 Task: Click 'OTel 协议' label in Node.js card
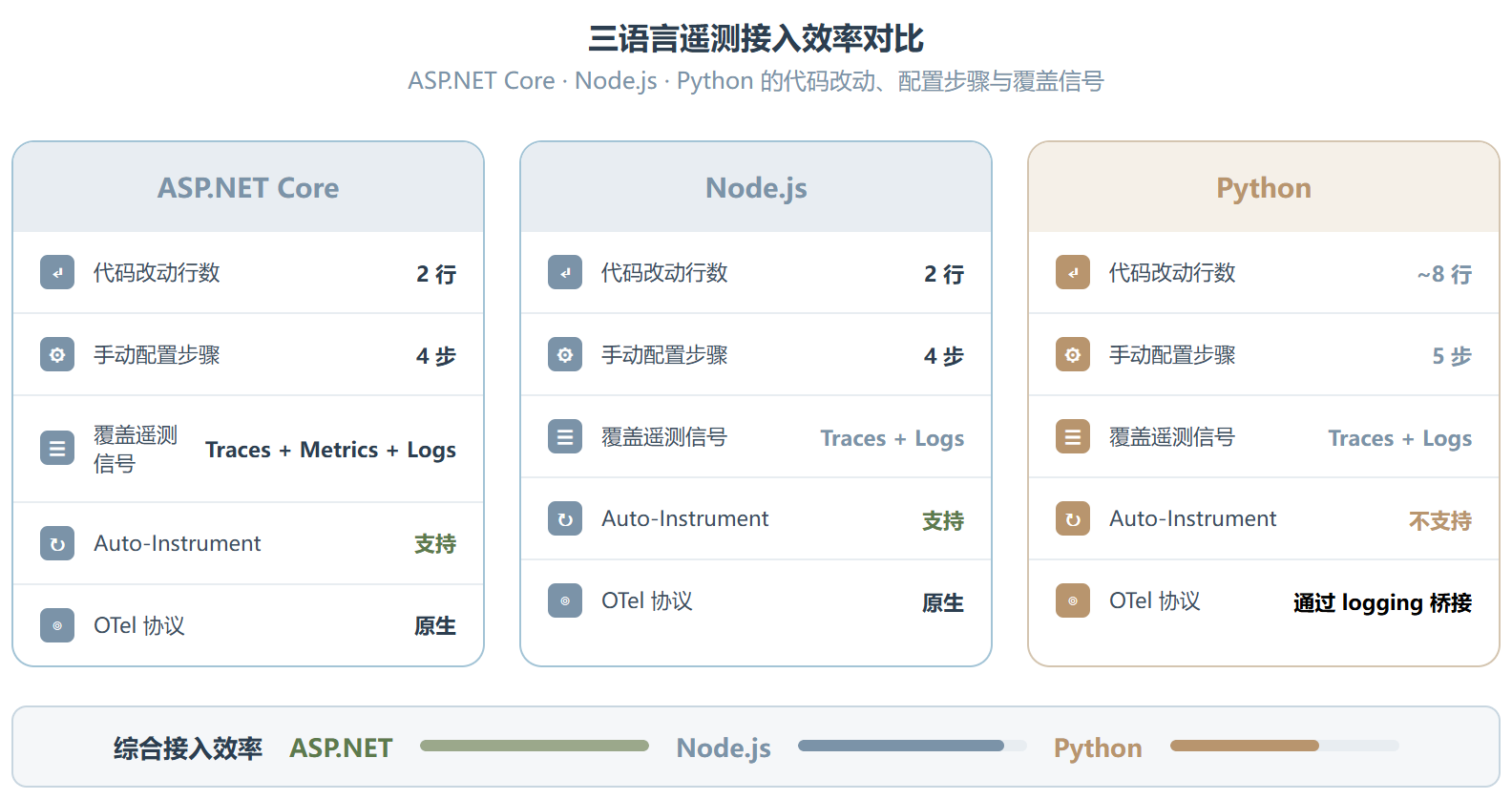coord(647,600)
